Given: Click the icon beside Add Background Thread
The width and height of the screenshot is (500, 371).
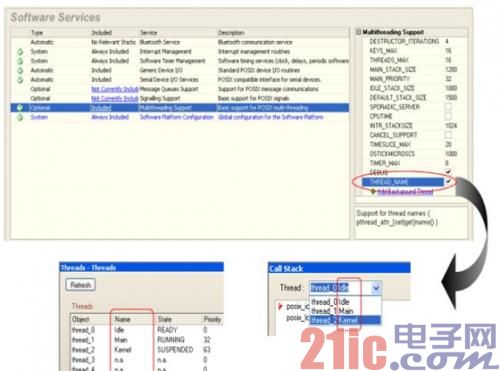Looking at the screenshot, I should (373, 191).
